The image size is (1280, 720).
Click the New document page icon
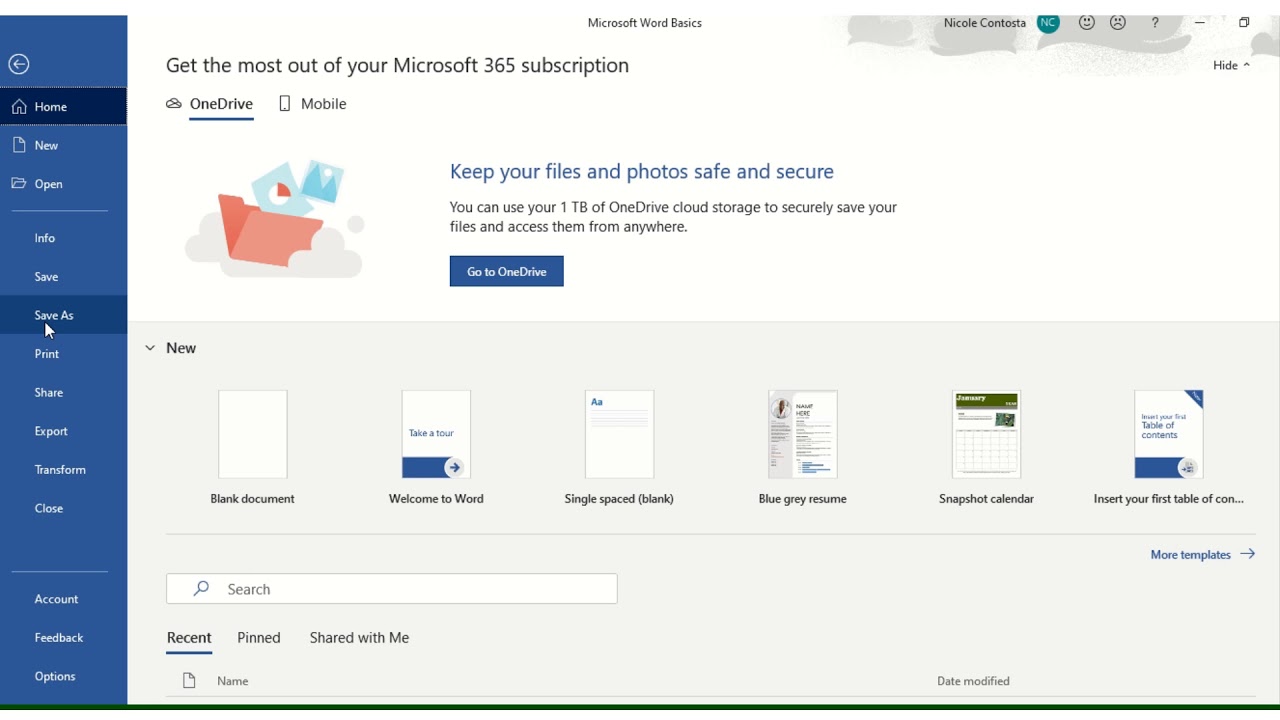(19, 145)
